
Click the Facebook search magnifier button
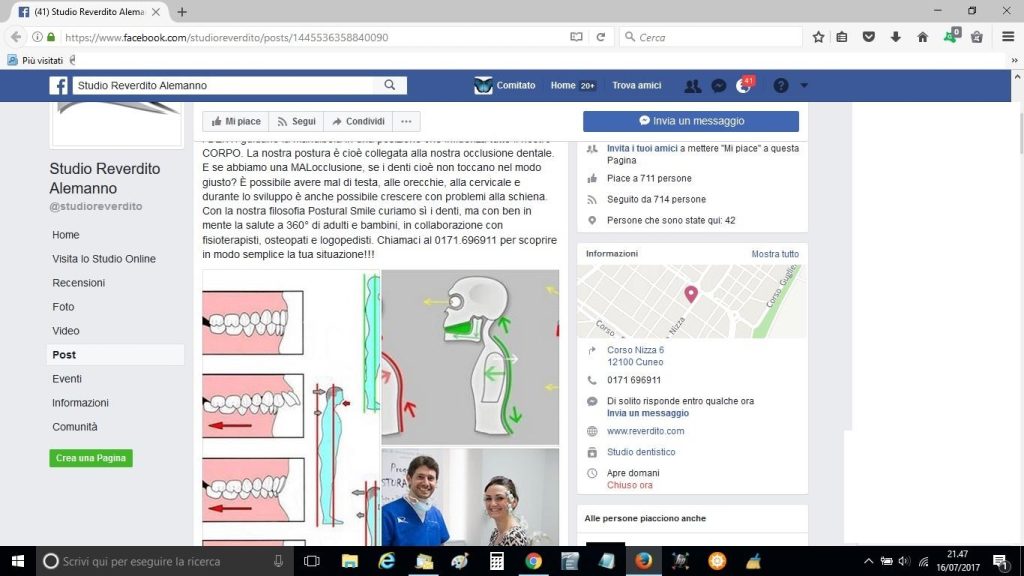[x=390, y=86]
